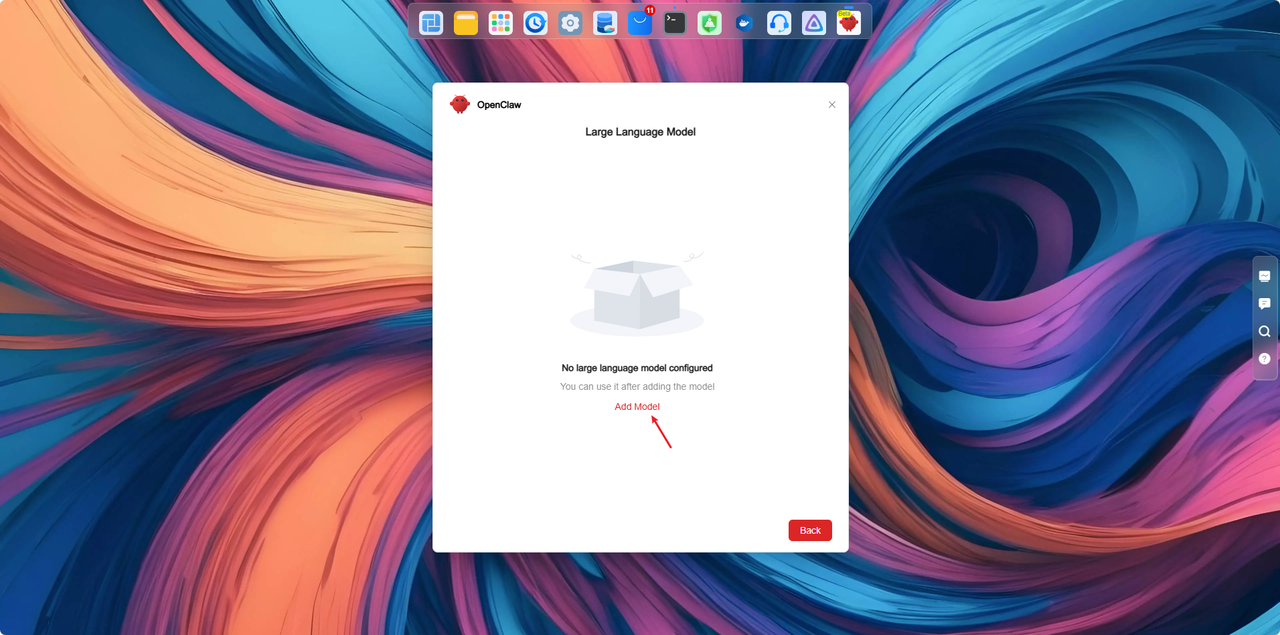Launch the Terminal from the dock
1280x635 pixels.
[x=675, y=22]
